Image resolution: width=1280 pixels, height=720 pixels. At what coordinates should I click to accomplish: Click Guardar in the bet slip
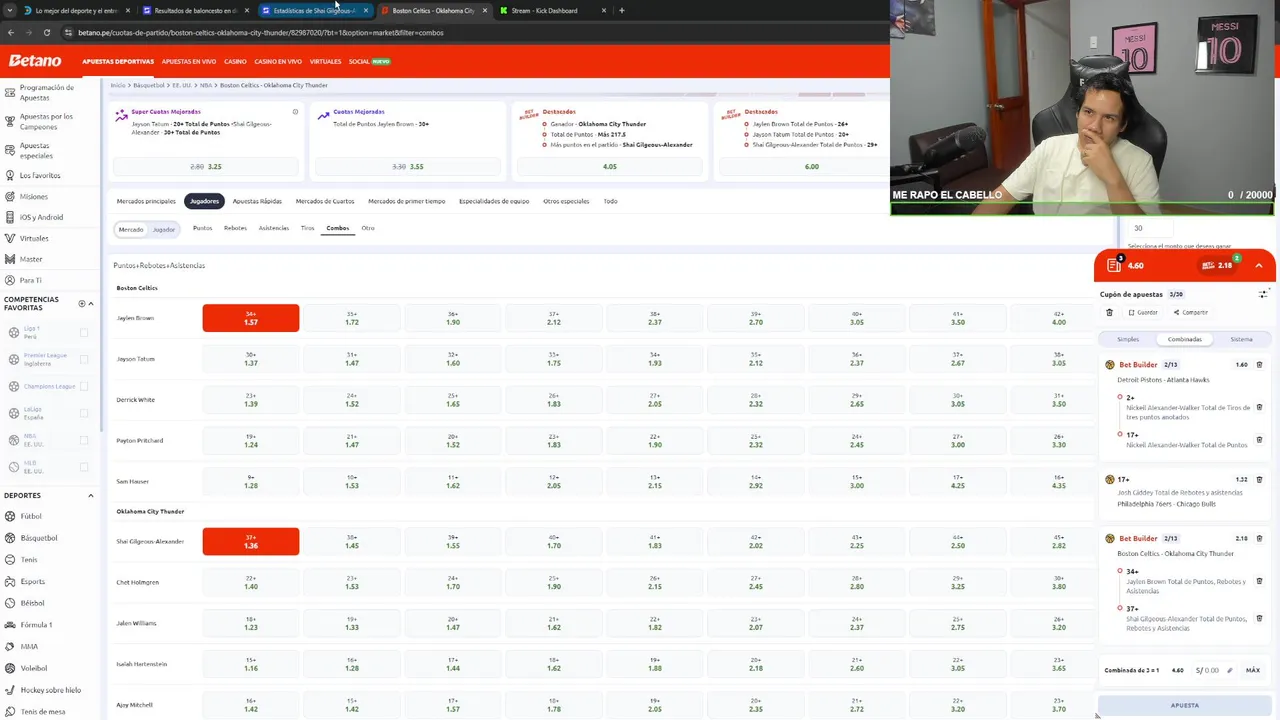point(1143,312)
